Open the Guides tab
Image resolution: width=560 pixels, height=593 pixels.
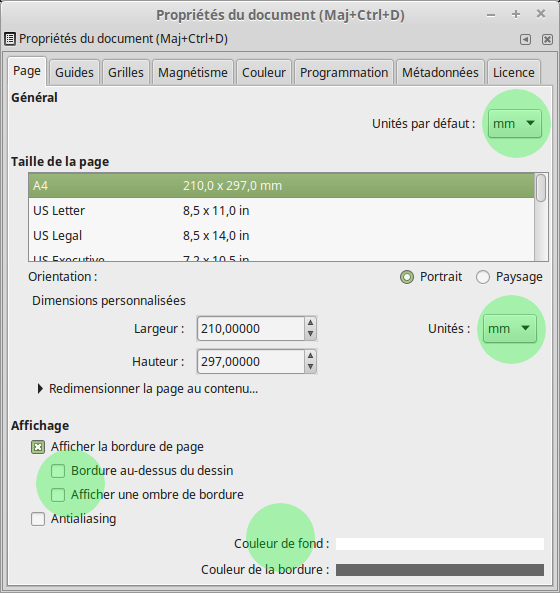point(74,72)
